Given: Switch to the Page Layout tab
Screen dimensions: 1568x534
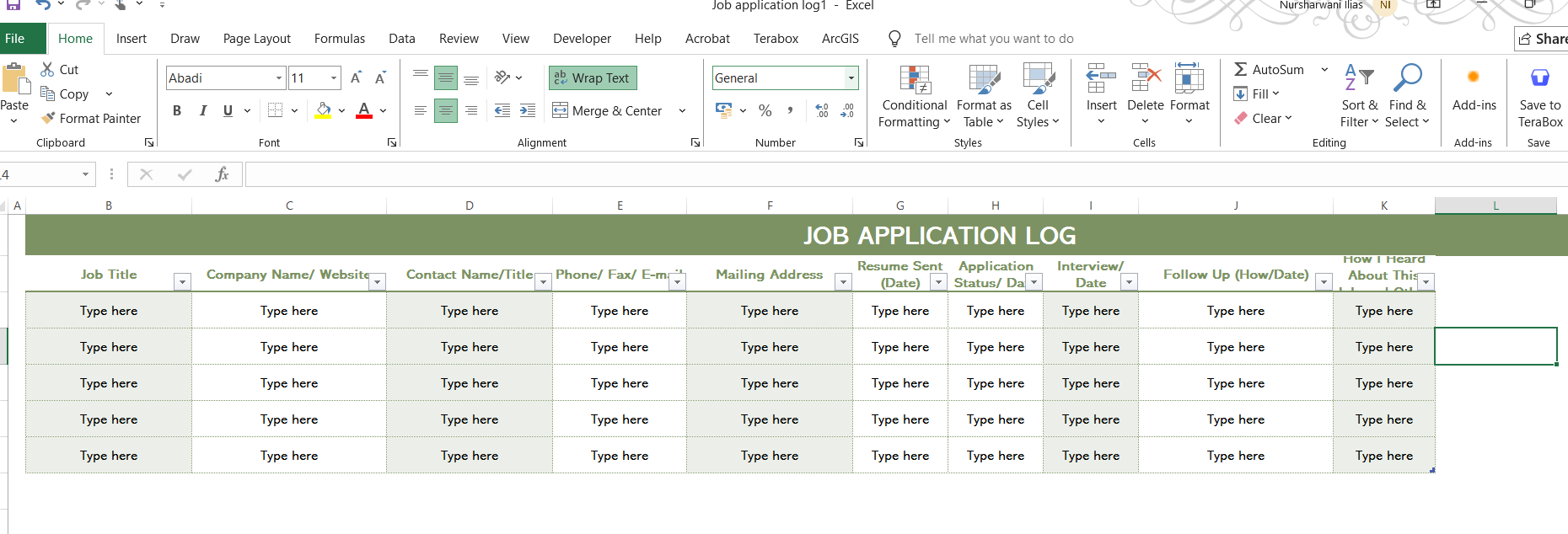Looking at the screenshot, I should click(257, 39).
